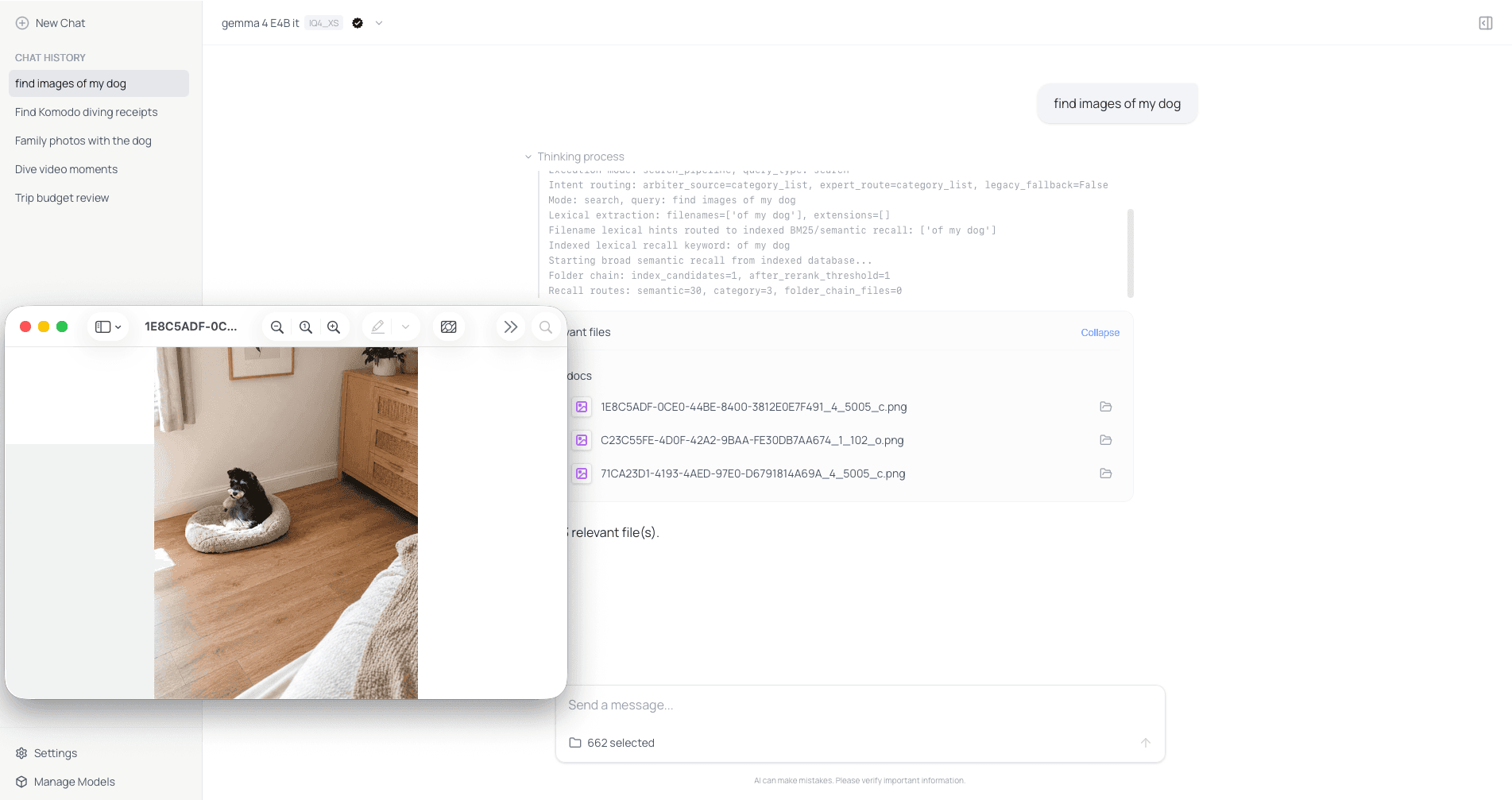This screenshot has height=800, width=1512.
Task: Click the send arrow button
Action: (1145, 743)
